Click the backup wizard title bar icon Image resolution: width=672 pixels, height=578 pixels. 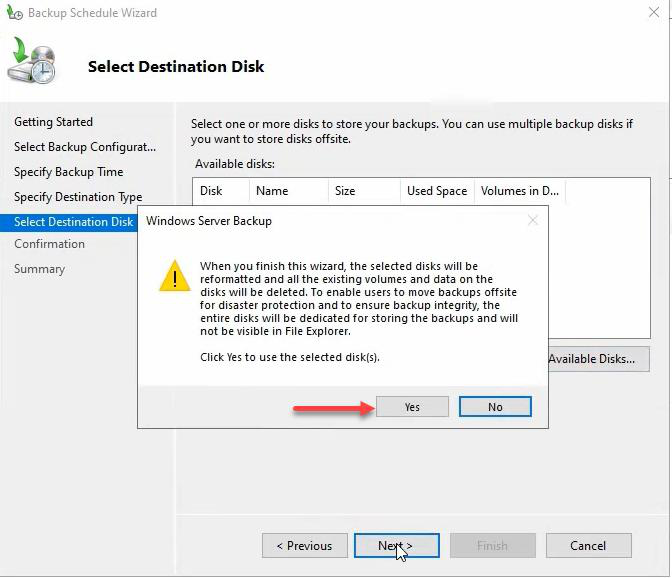pyautogui.click(x=15, y=13)
